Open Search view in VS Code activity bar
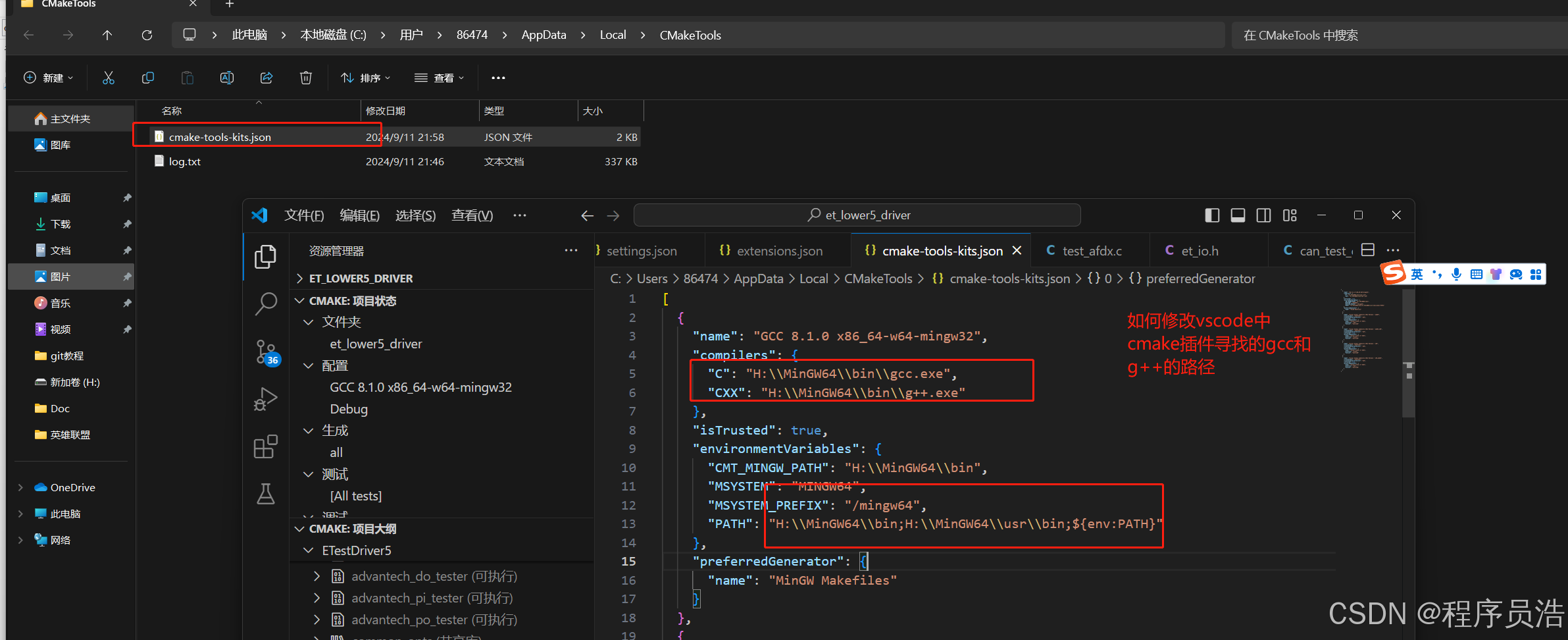This screenshot has height=640, width=1568. point(266,304)
